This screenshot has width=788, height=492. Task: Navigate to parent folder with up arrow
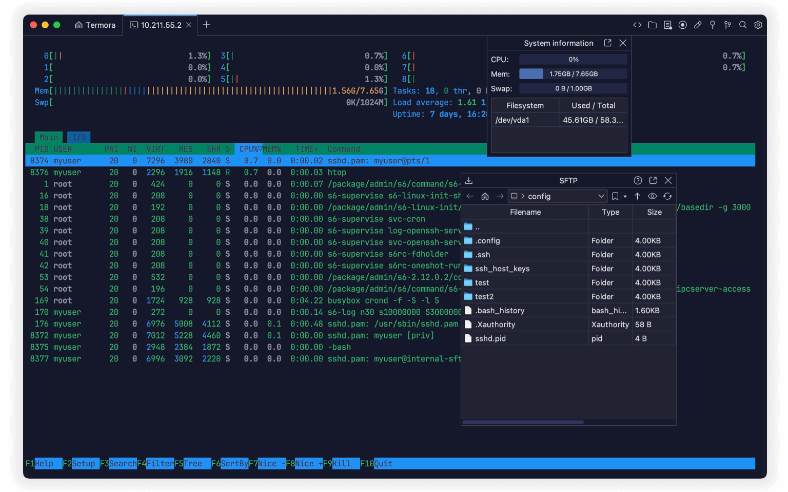637,196
